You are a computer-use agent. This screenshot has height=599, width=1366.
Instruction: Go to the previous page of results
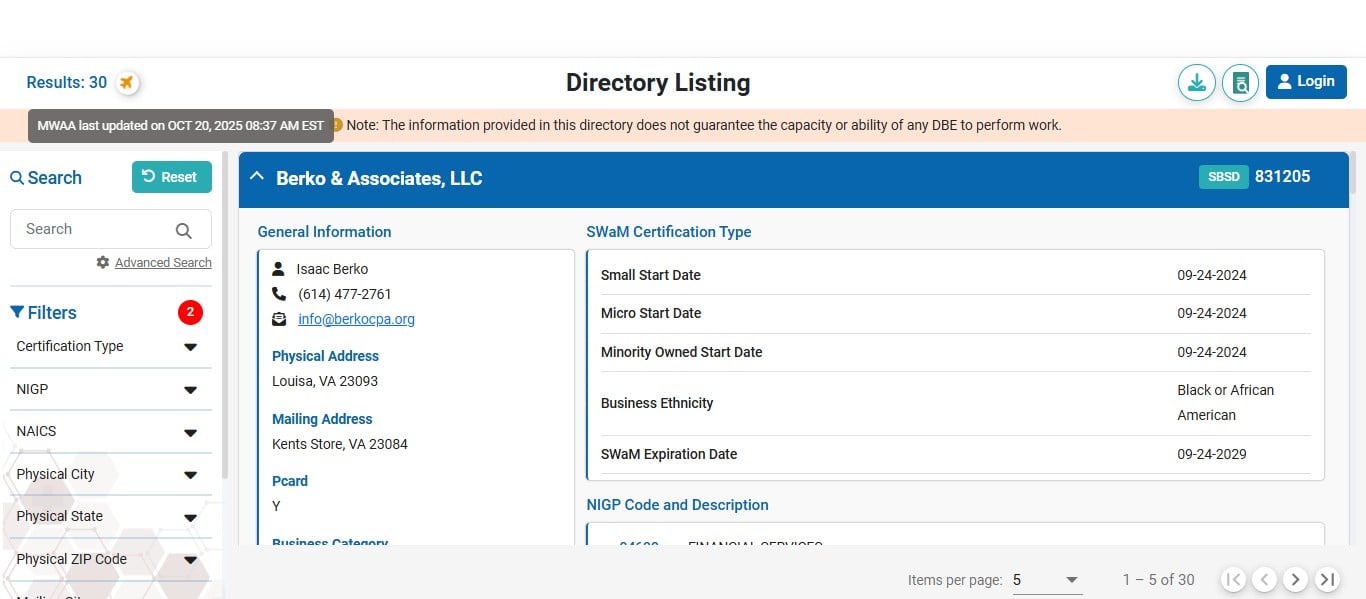point(1265,579)
